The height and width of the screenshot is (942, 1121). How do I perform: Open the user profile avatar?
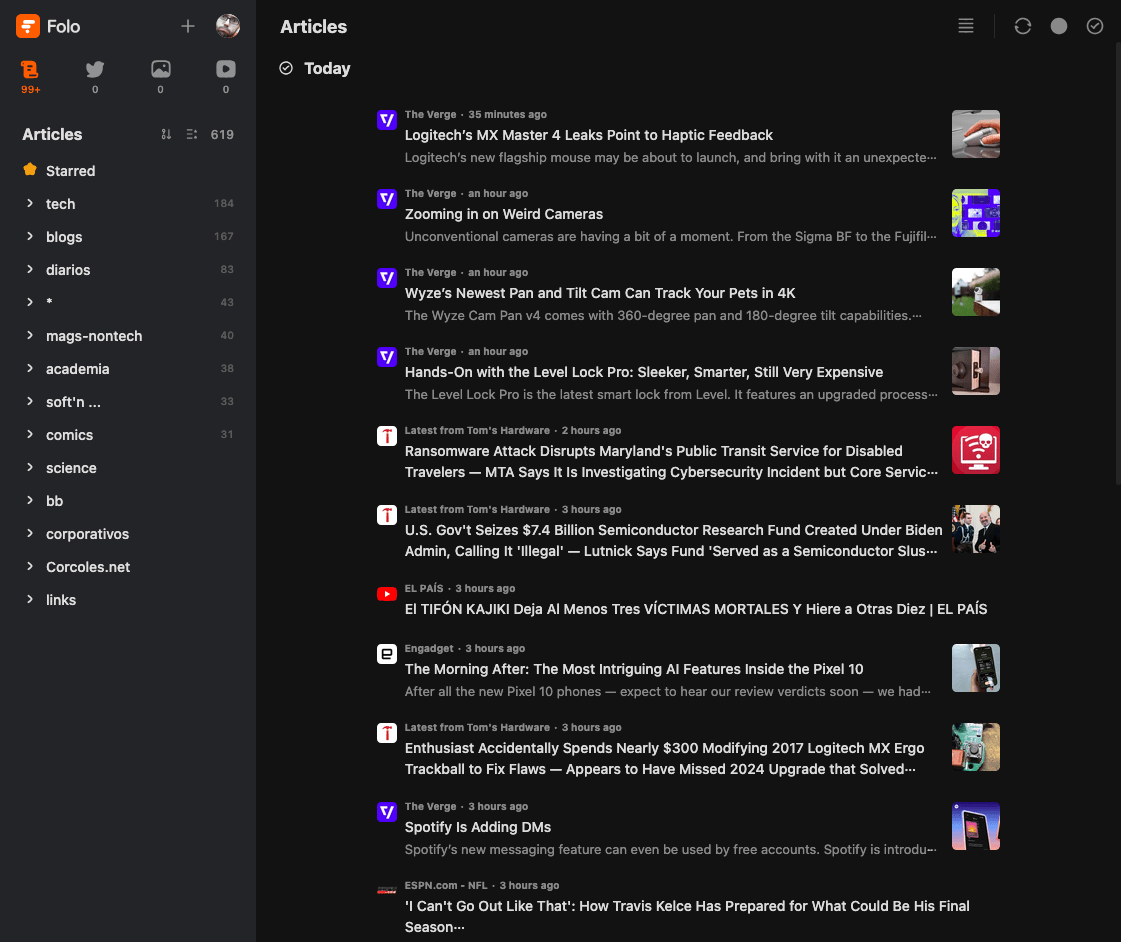228,26
